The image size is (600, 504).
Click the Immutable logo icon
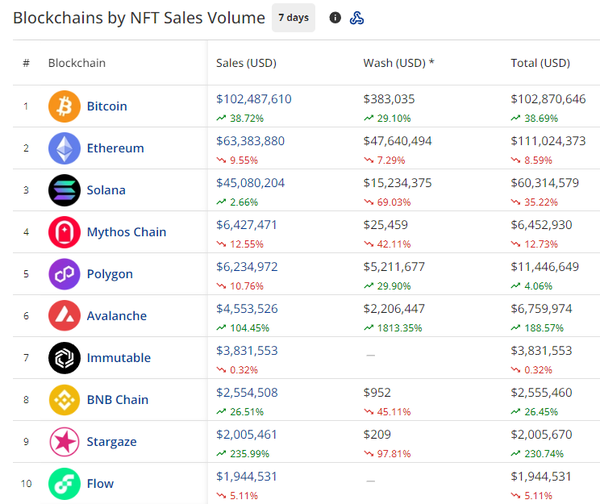click(64, 358)
